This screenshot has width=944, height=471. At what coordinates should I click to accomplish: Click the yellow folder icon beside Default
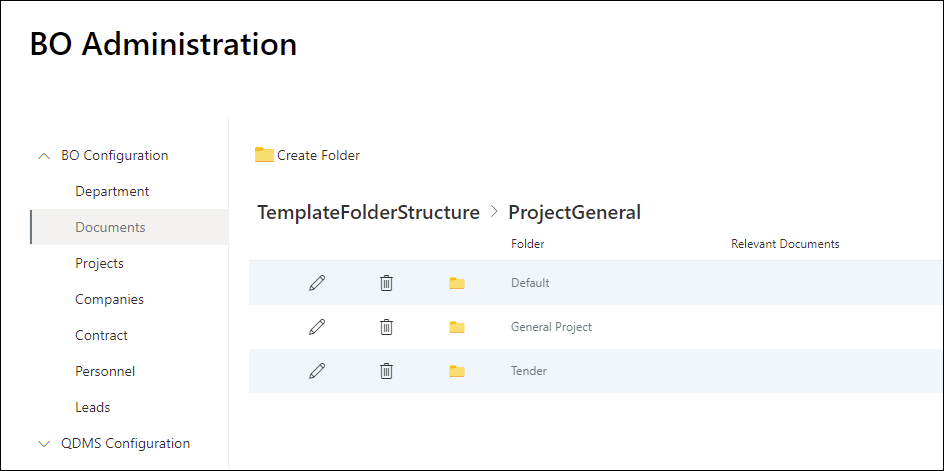point(457,282)
